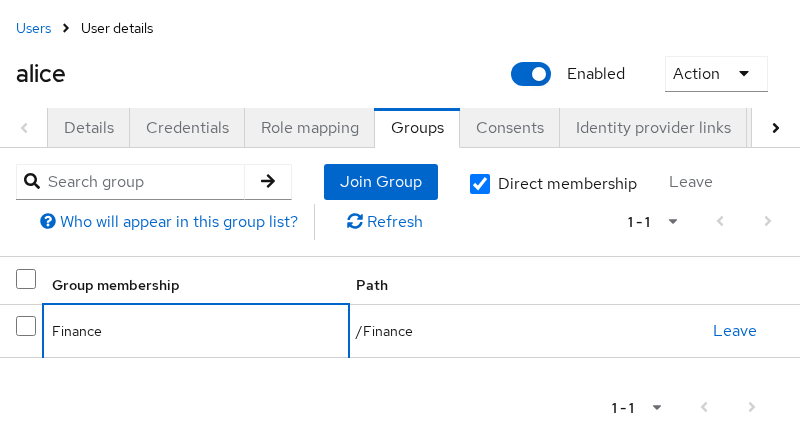Click the User details breadcrumb text
Image resolution: width=800 pixels, height=428 pixels.
click(117, 28)
